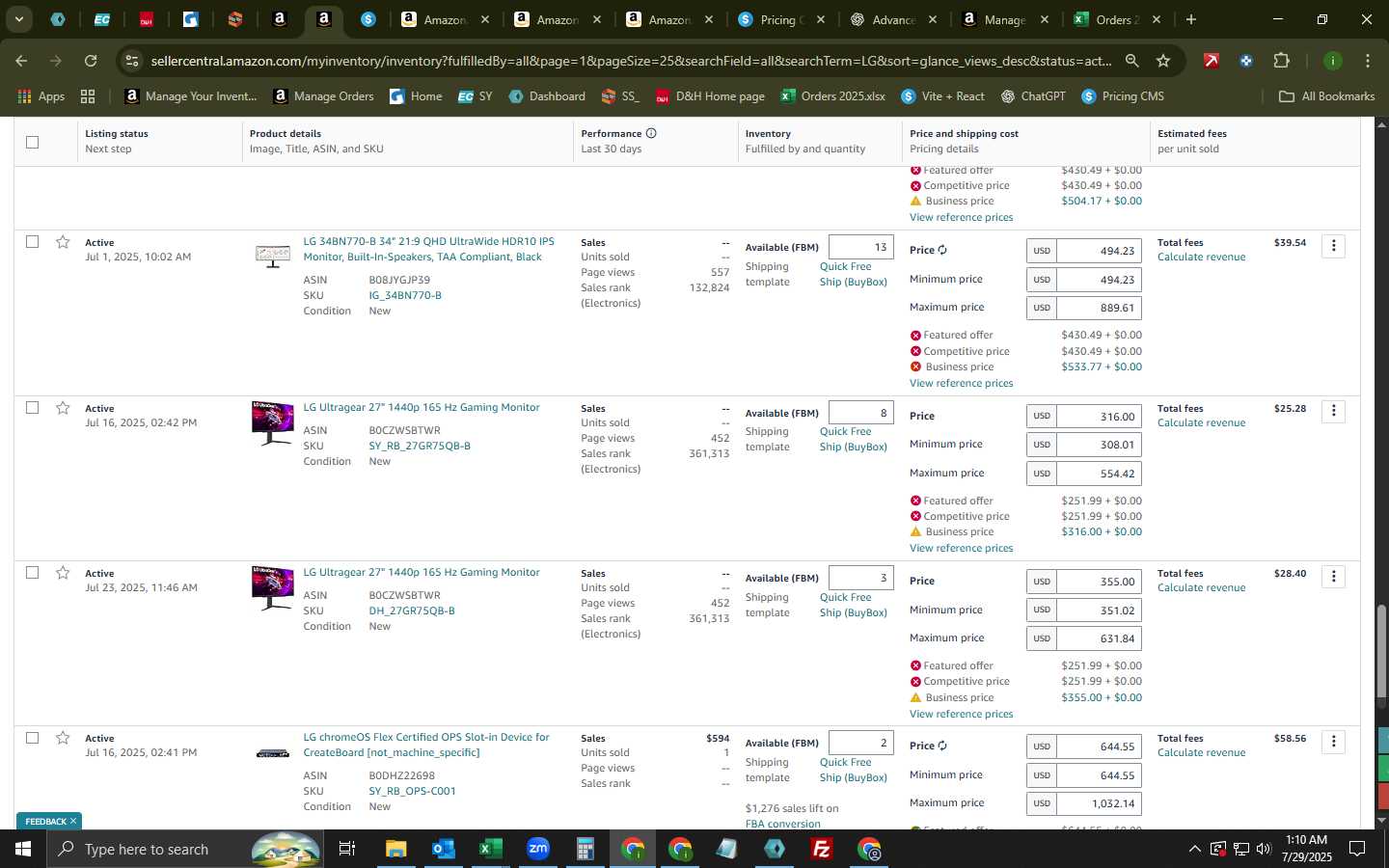Check the LG chromeOS Flex listing box

pyautogui.click(x=32, y=737)
